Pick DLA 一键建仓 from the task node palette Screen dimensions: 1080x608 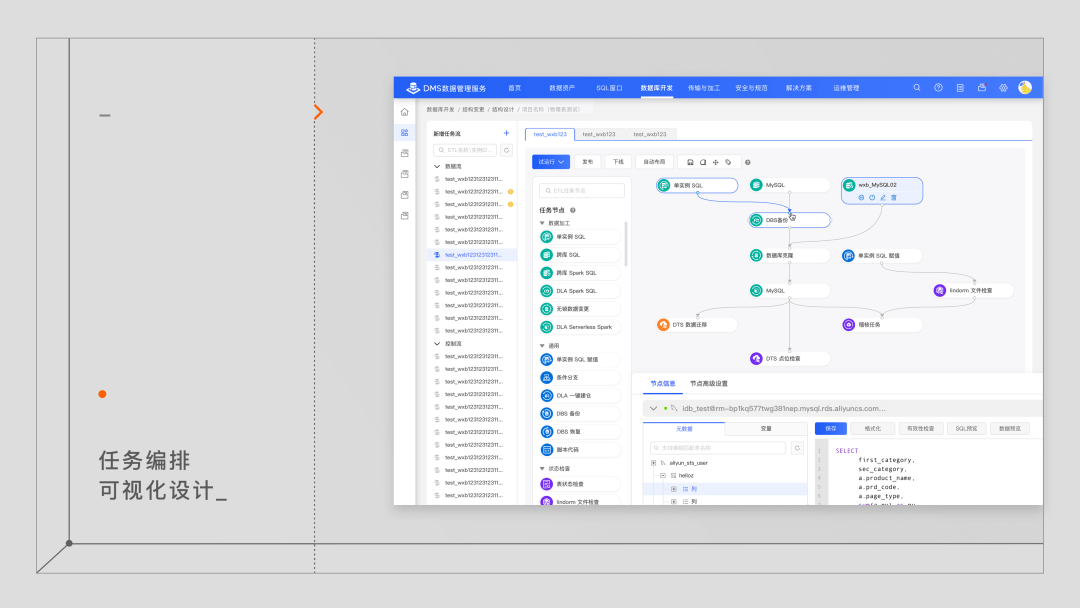coord(579,396)
